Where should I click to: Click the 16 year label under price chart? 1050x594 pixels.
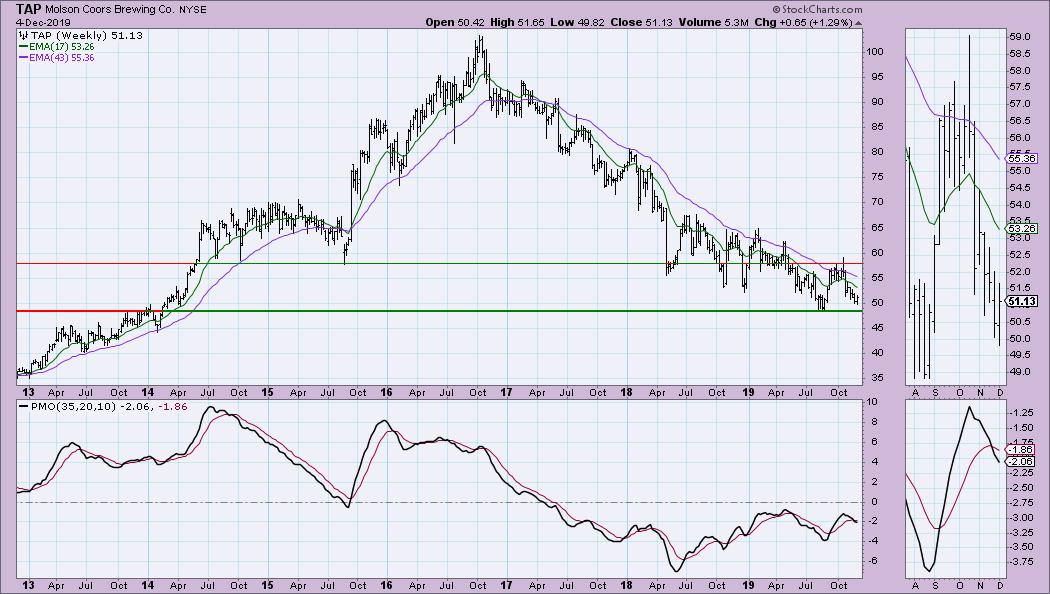(386, 392)
